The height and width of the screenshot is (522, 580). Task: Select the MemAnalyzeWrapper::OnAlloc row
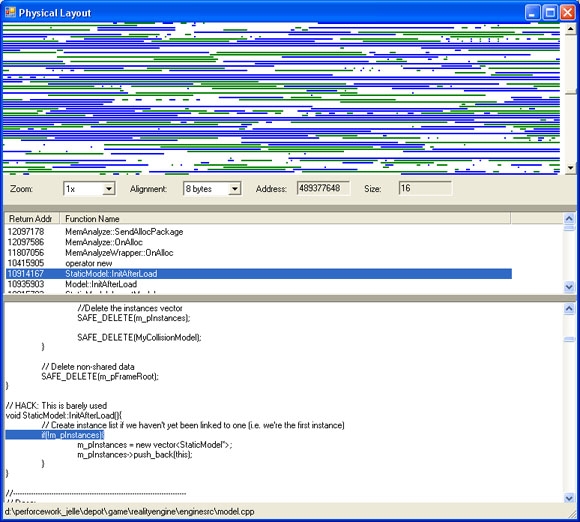pyautogui.click(x=259, y=253)
